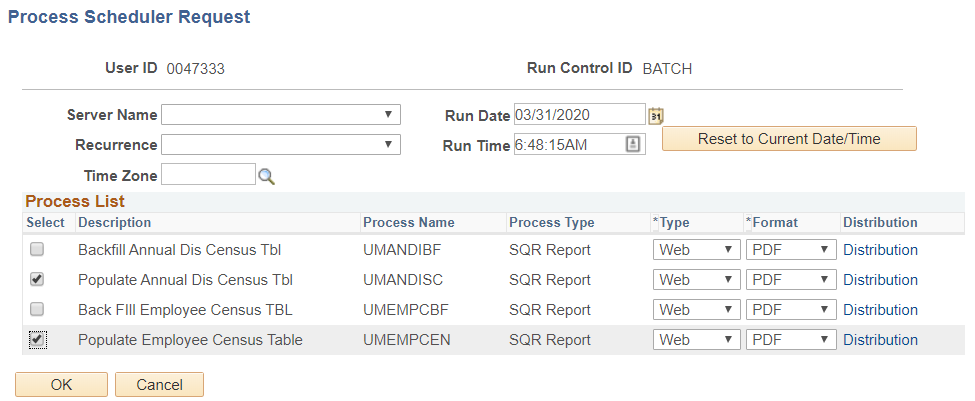Open the Run Date calendar picker icon
Screen dimensions: 975x401
tap(656, 116)
